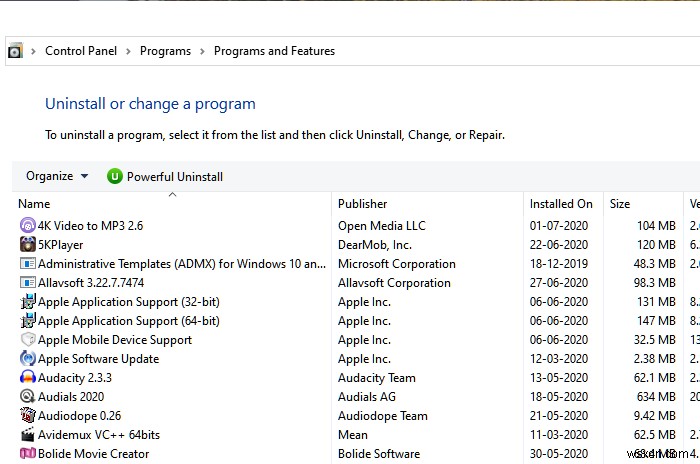Click the Powerful Uninstall button
The width and height of the screenshot is (700, 464).
coord(174,177)
